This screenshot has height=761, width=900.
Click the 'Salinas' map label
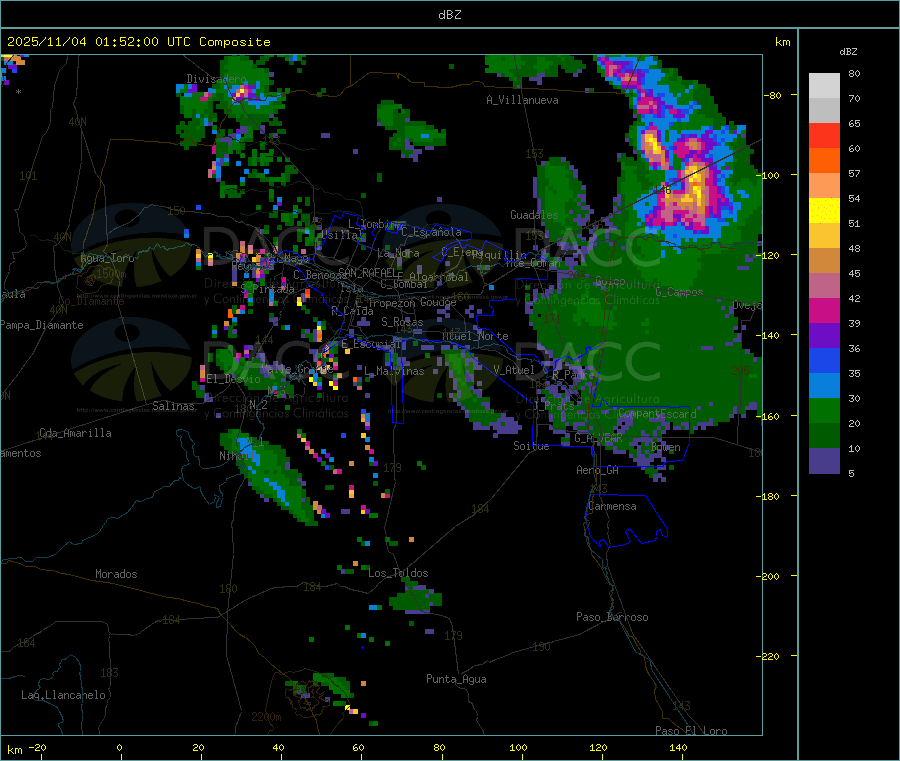coord(173,406)
